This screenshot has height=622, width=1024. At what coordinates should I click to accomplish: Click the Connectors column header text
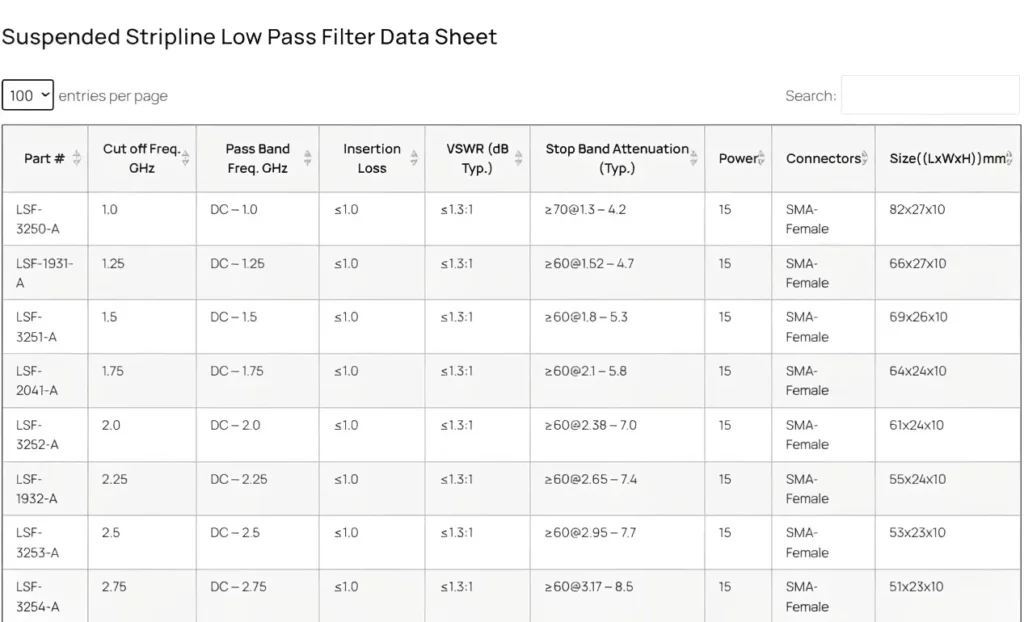[x=822, y=158]
